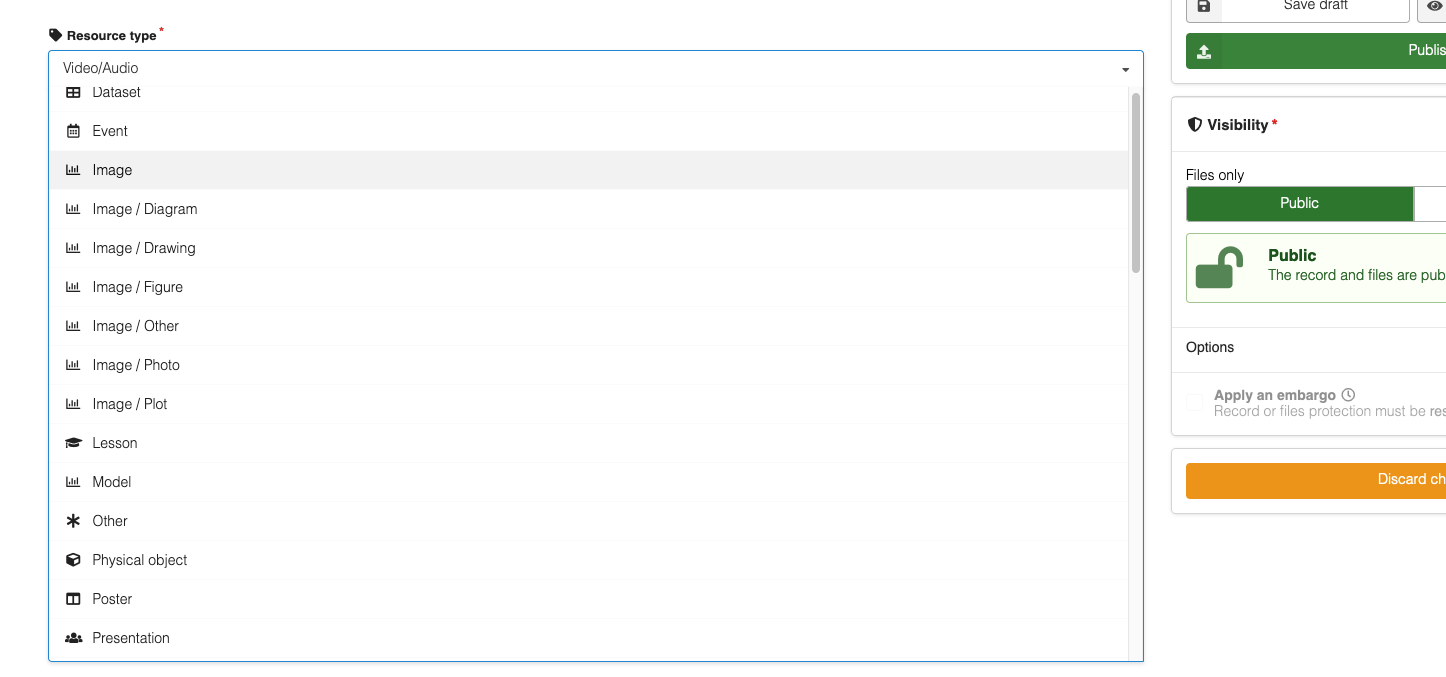Click the Presentation people icon

pyautogui.click(x=73, y=638)
